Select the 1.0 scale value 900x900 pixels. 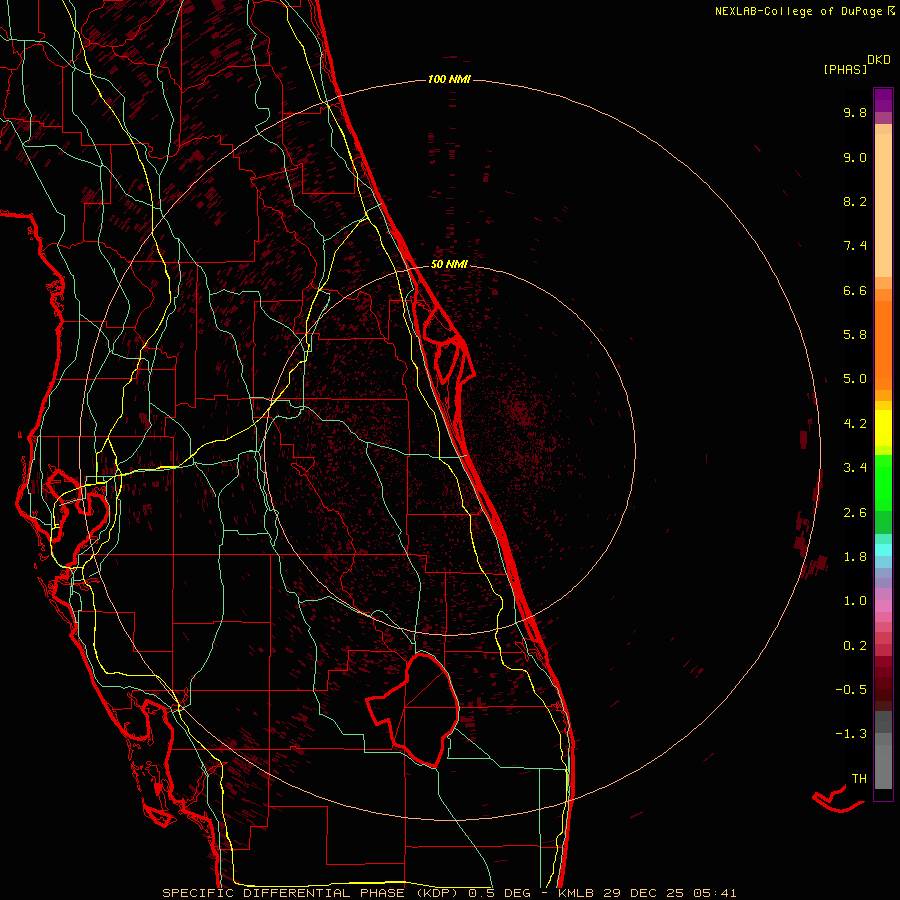855,601
